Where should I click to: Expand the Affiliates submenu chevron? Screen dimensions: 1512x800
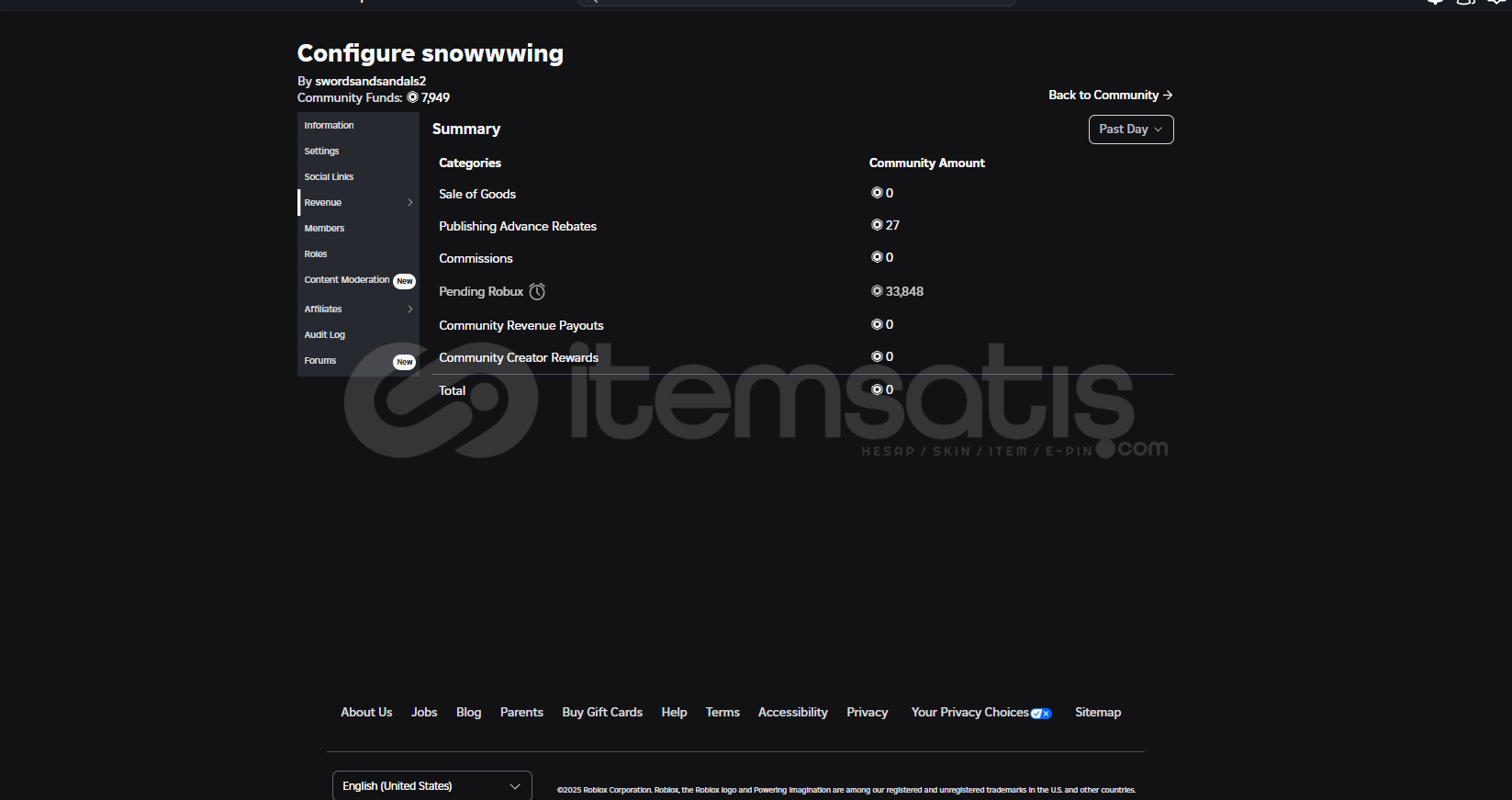tap(410, 309)
